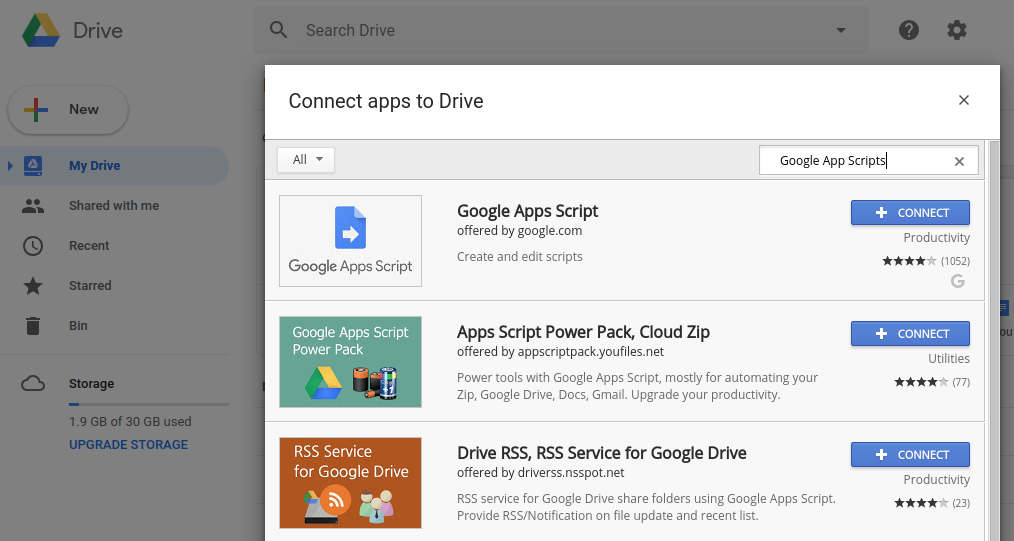Open Apps Script Power Pack, Cloud Zip title

[583, 332]
